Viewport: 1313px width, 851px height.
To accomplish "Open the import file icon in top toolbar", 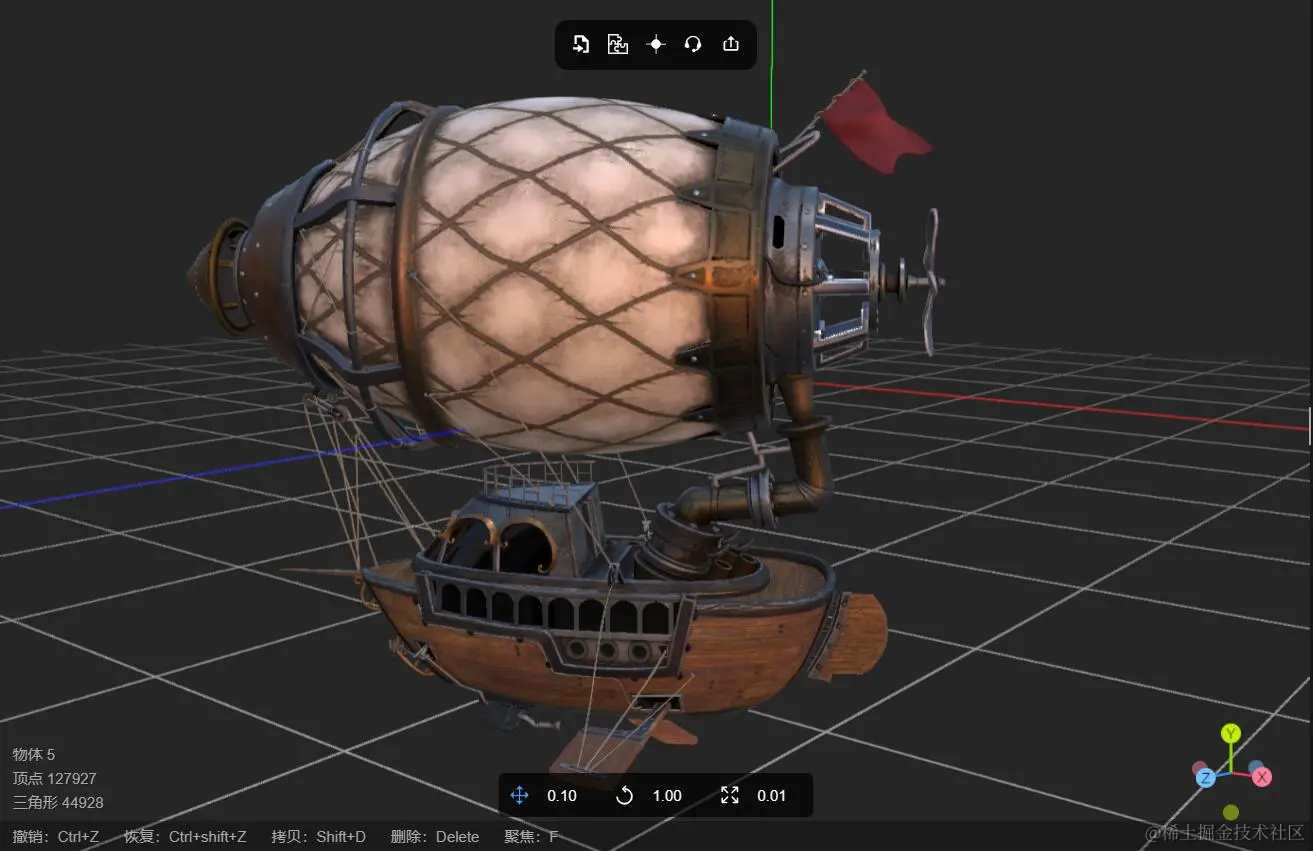I will 581,44.
